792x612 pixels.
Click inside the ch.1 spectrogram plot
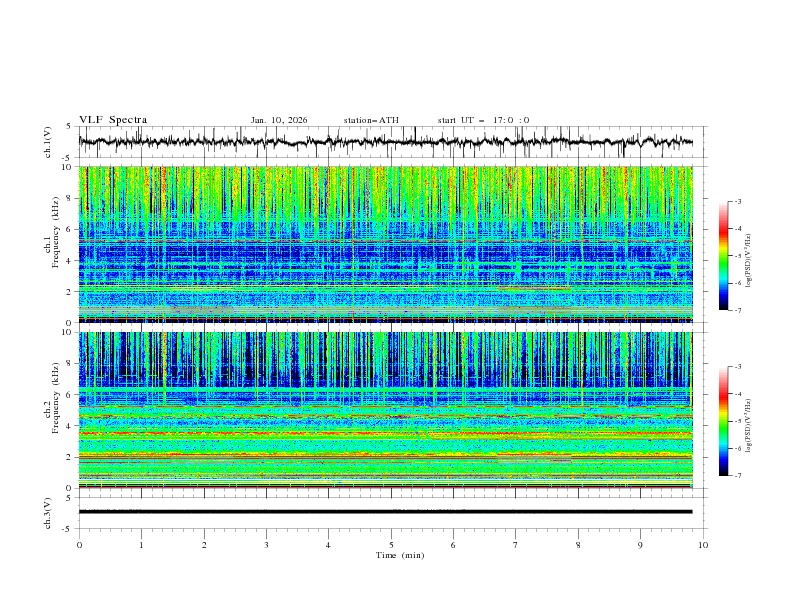[x=390, y=244]
